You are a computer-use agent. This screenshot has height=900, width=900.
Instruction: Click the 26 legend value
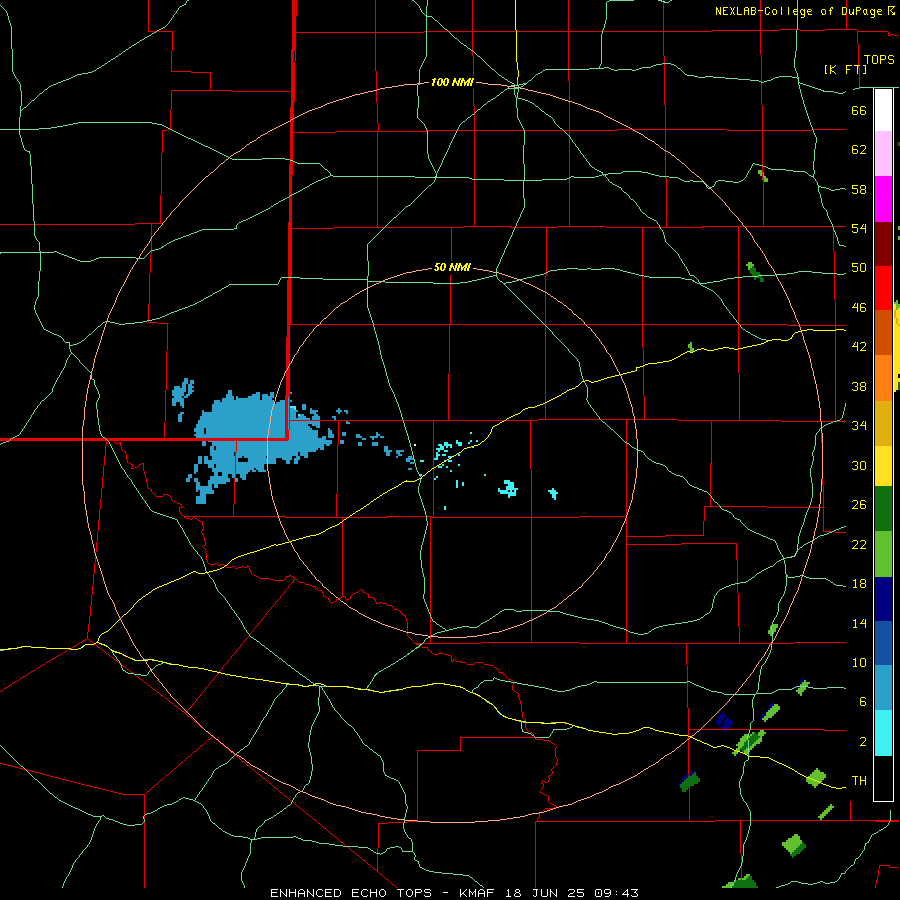859,505
